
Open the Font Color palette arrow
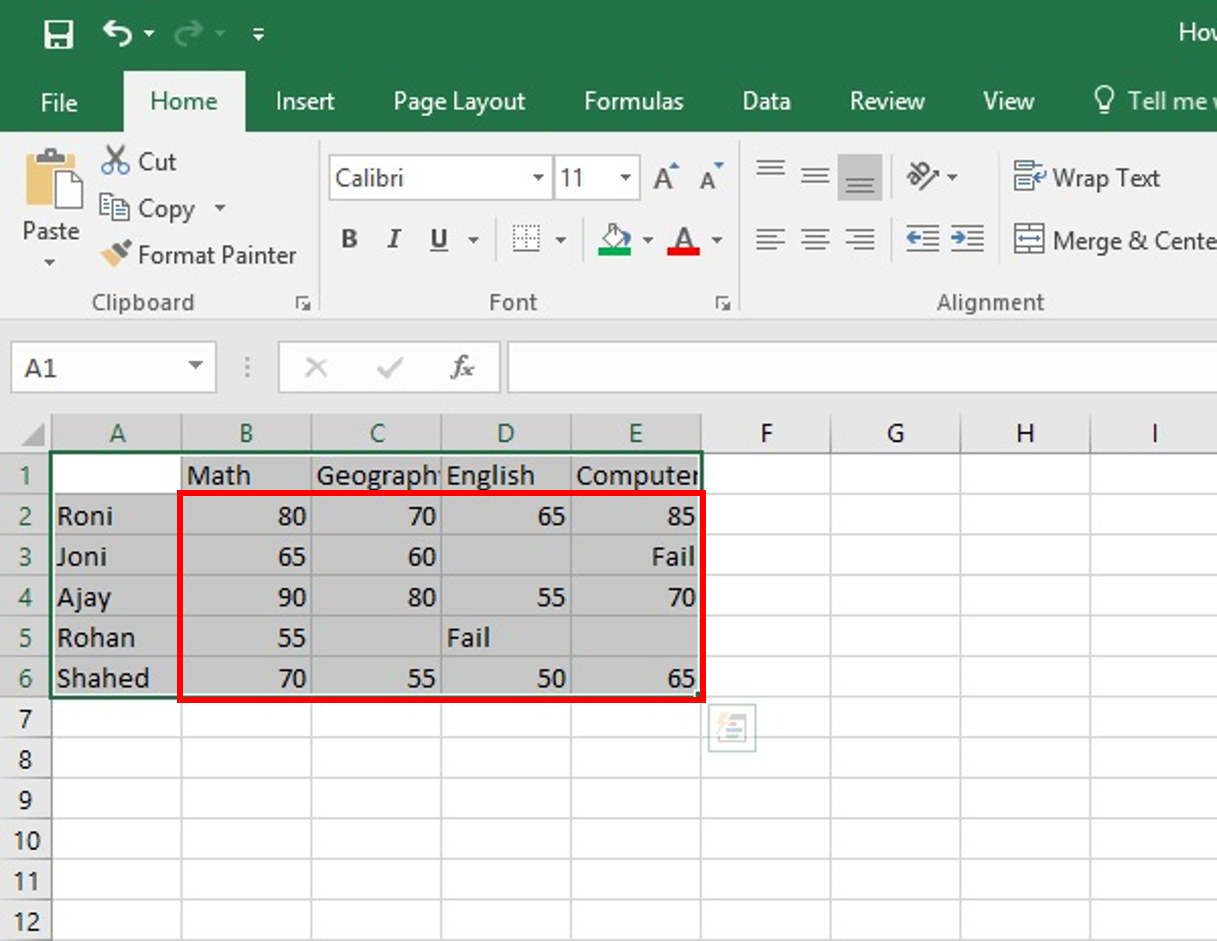coord(717,240)
